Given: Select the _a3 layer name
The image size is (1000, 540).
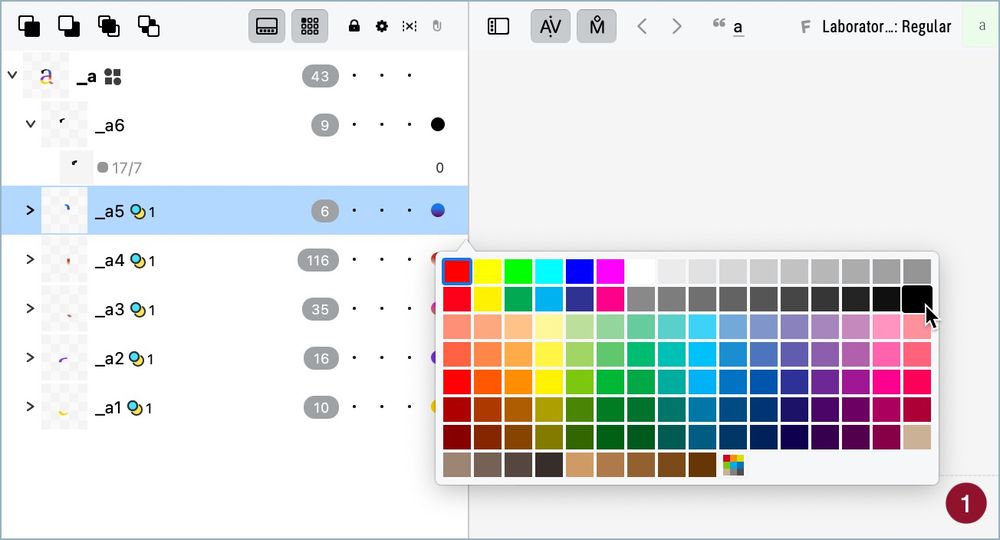Looking at the screenshot, I should tap(110, 309).
